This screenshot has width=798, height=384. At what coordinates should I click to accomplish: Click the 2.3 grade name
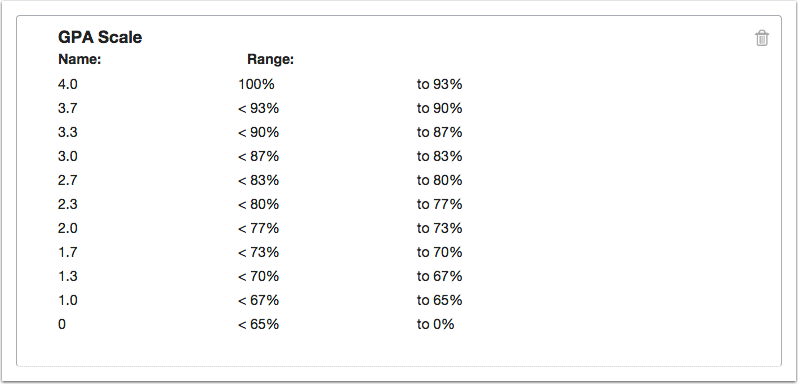(68, 204)
